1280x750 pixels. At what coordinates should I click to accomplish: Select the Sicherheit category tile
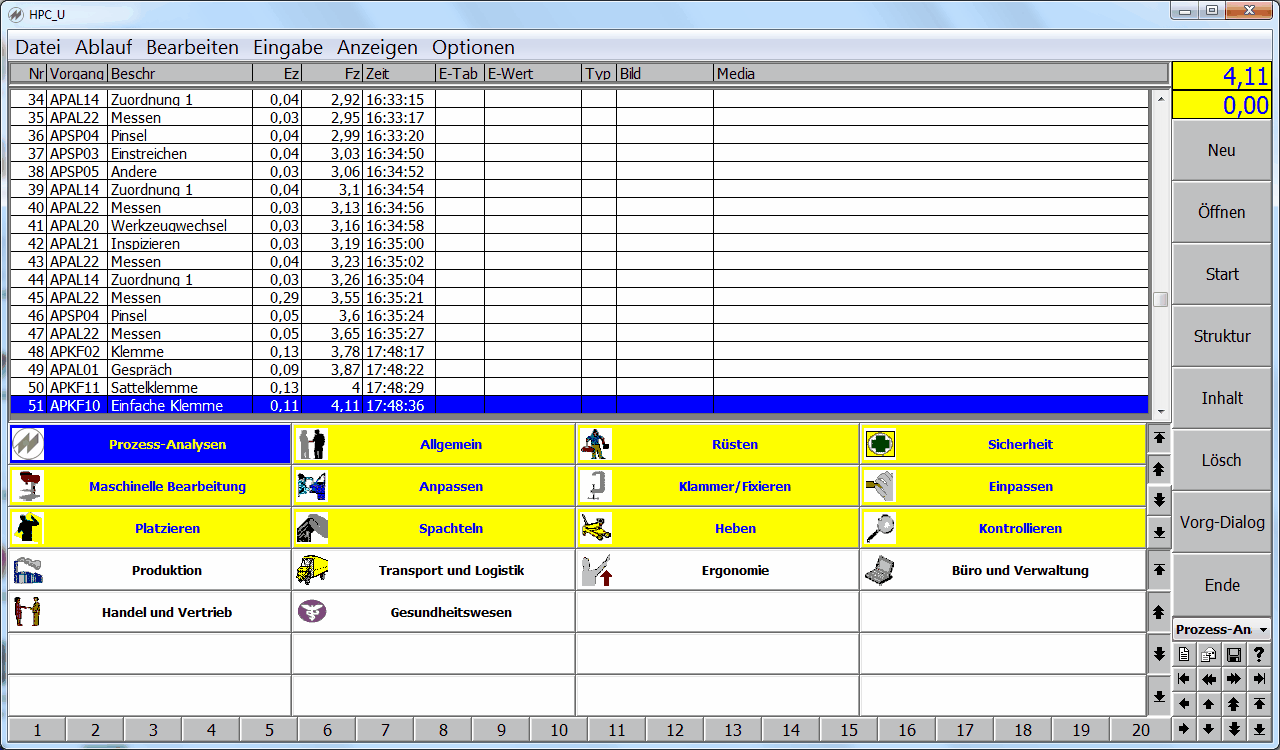pos(1002,444)
